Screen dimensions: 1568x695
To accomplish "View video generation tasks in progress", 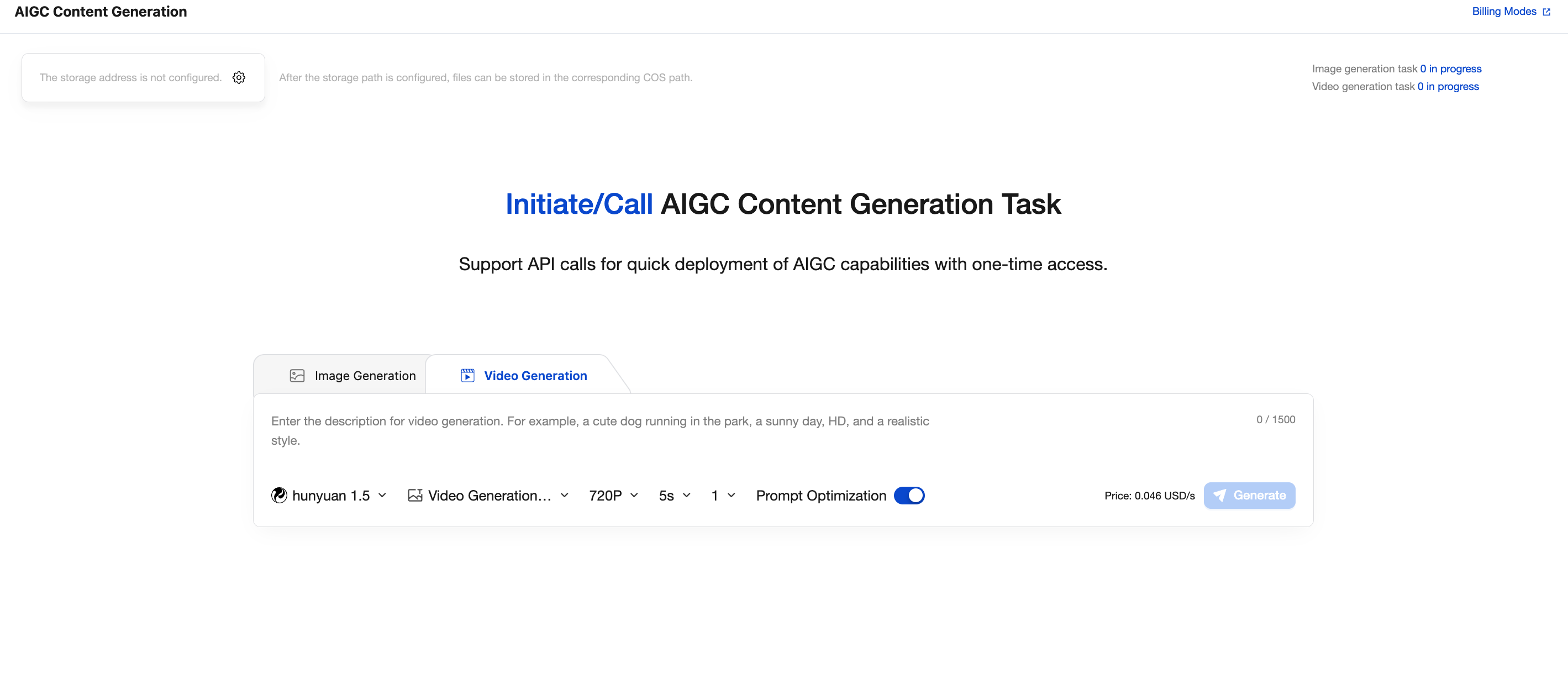I will pos(1448,86).
